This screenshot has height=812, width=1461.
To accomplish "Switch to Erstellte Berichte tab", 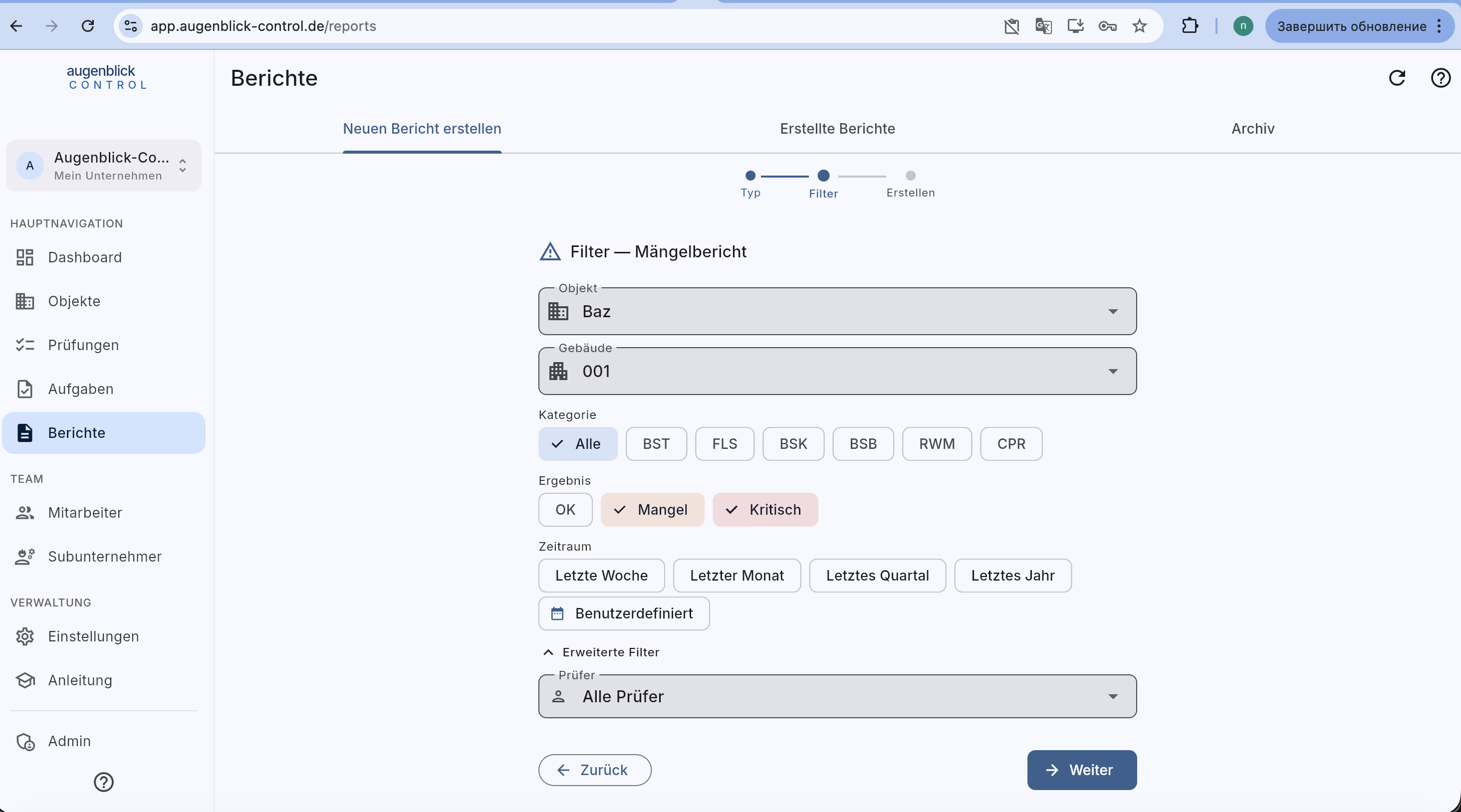I will pos(837,129).
